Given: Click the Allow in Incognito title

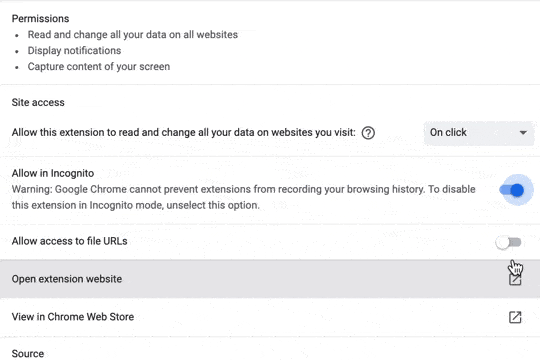Looking at the screenshot, I should 53,173.
